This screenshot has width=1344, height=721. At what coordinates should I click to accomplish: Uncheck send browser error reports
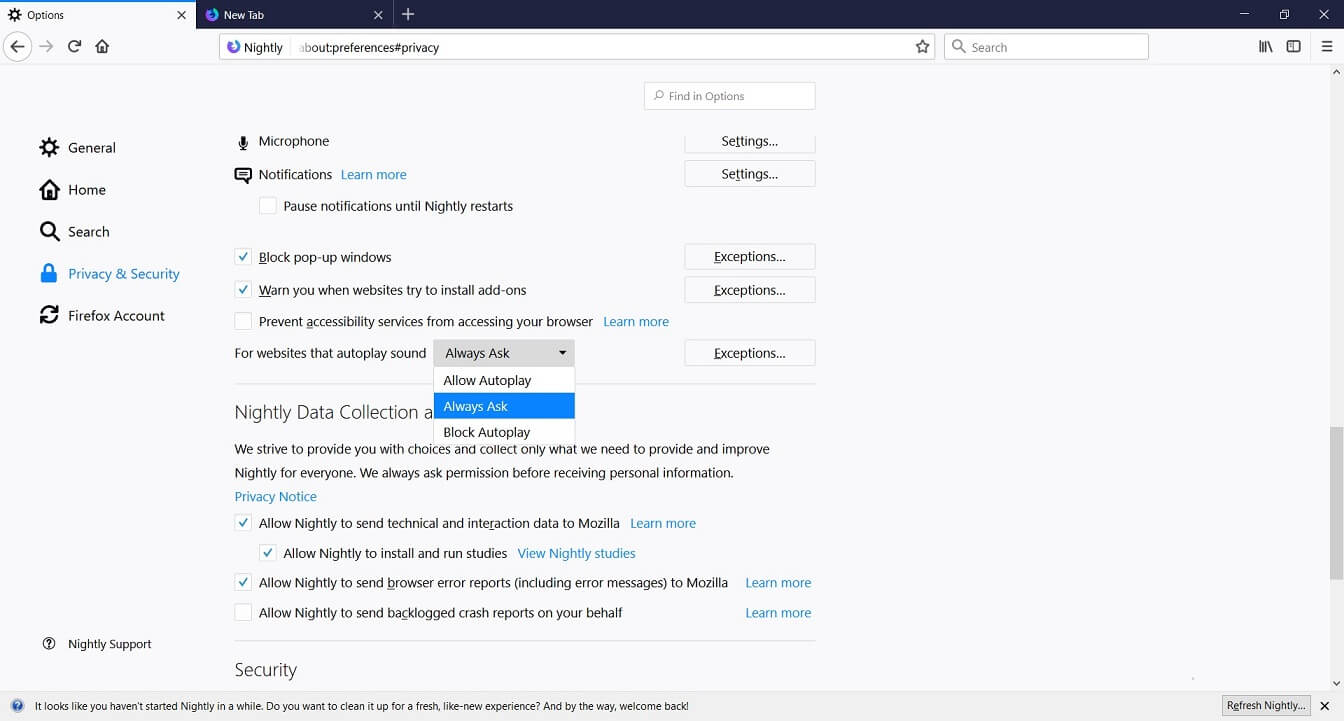[x=243, y=582]
